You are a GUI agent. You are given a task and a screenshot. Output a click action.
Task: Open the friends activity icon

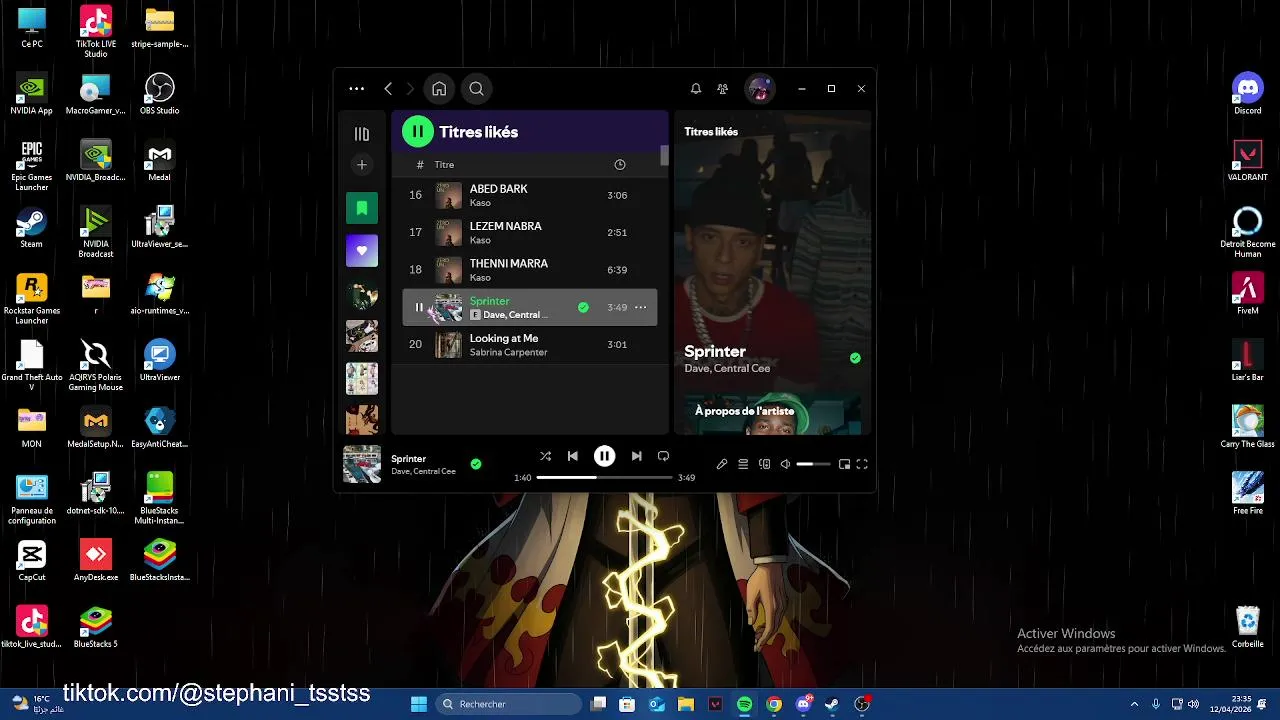click(x=723, y=89)
